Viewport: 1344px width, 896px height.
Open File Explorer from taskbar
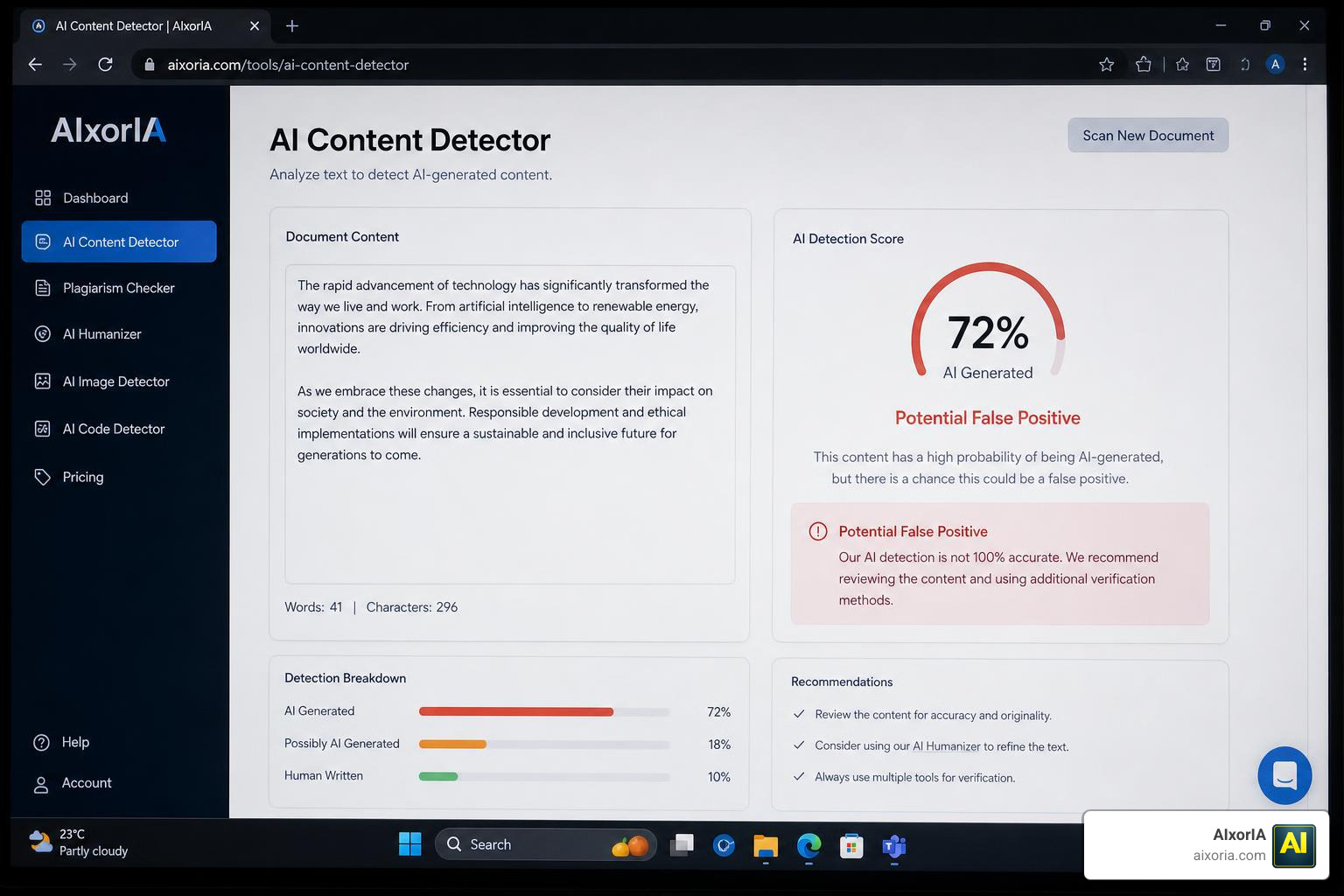pos(766,846)
